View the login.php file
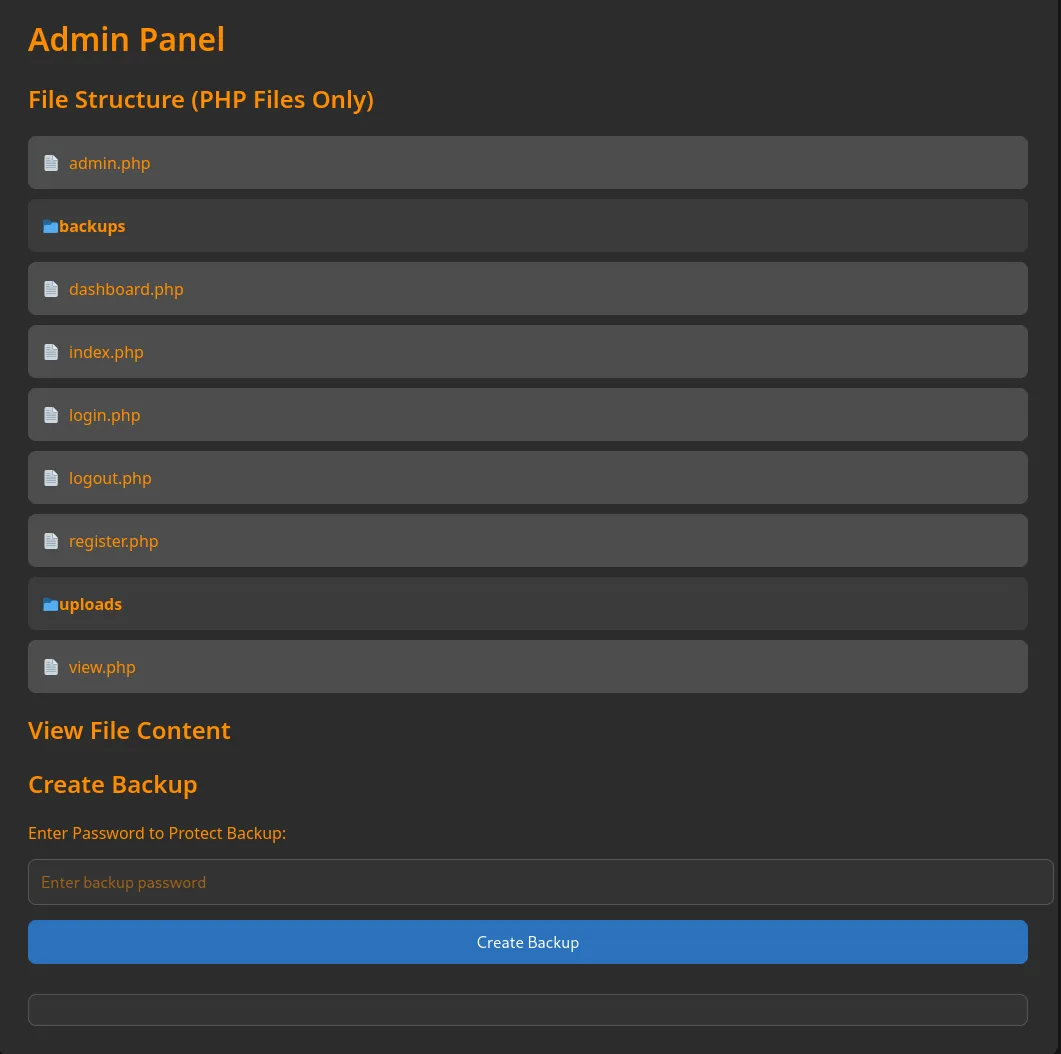Viewport: 1061px width, 1054px height. 105,415
